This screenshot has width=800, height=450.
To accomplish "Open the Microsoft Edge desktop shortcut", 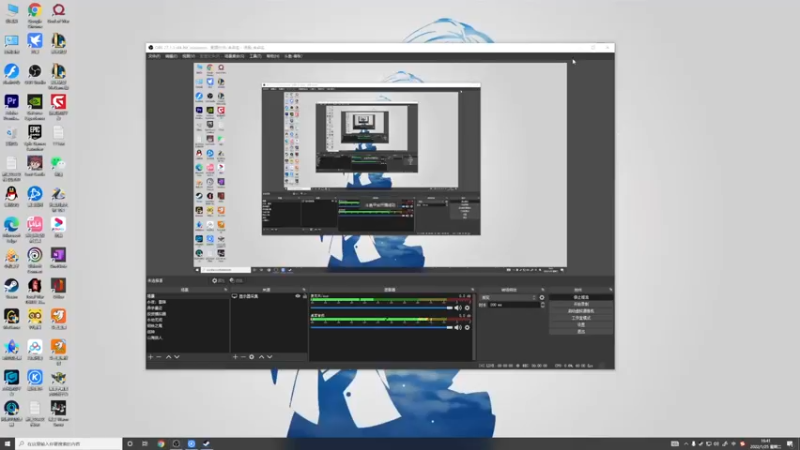I will tap(11, 229).
